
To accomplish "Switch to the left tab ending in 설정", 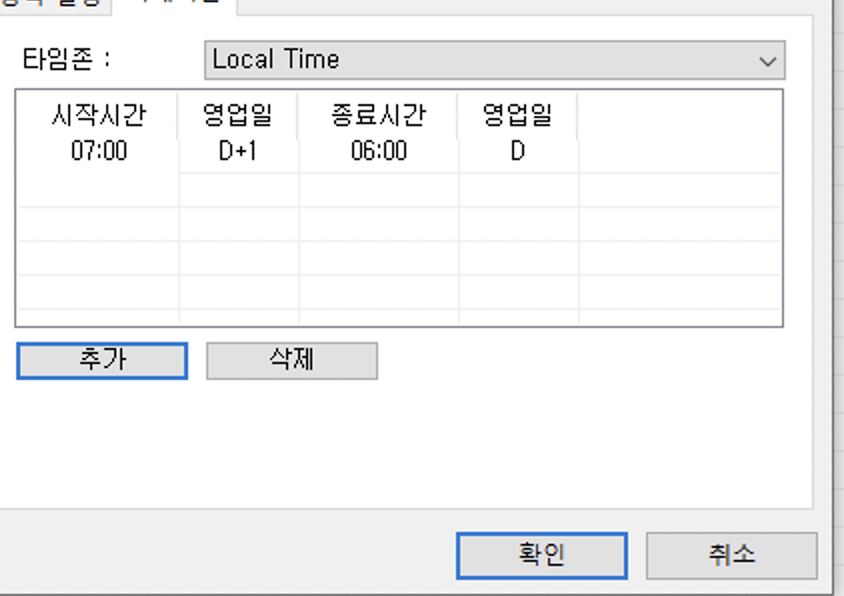I will pyautogui.click(x=52, y=4).
